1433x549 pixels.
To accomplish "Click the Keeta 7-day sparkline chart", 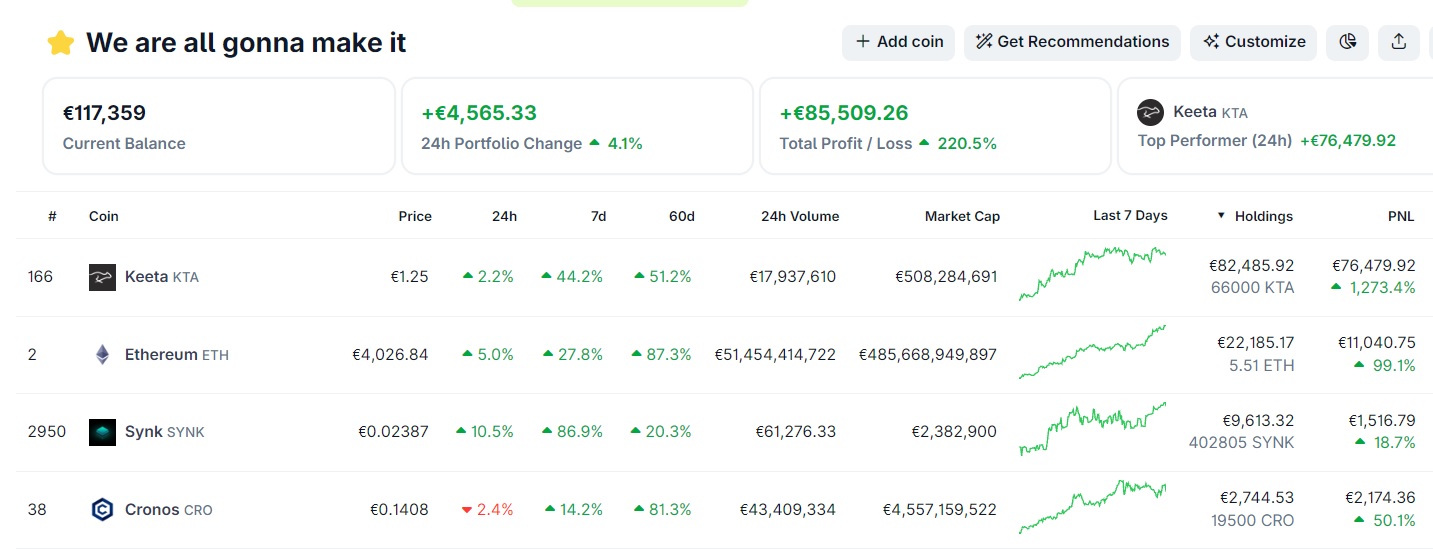I will click(x=1092, y=273).
